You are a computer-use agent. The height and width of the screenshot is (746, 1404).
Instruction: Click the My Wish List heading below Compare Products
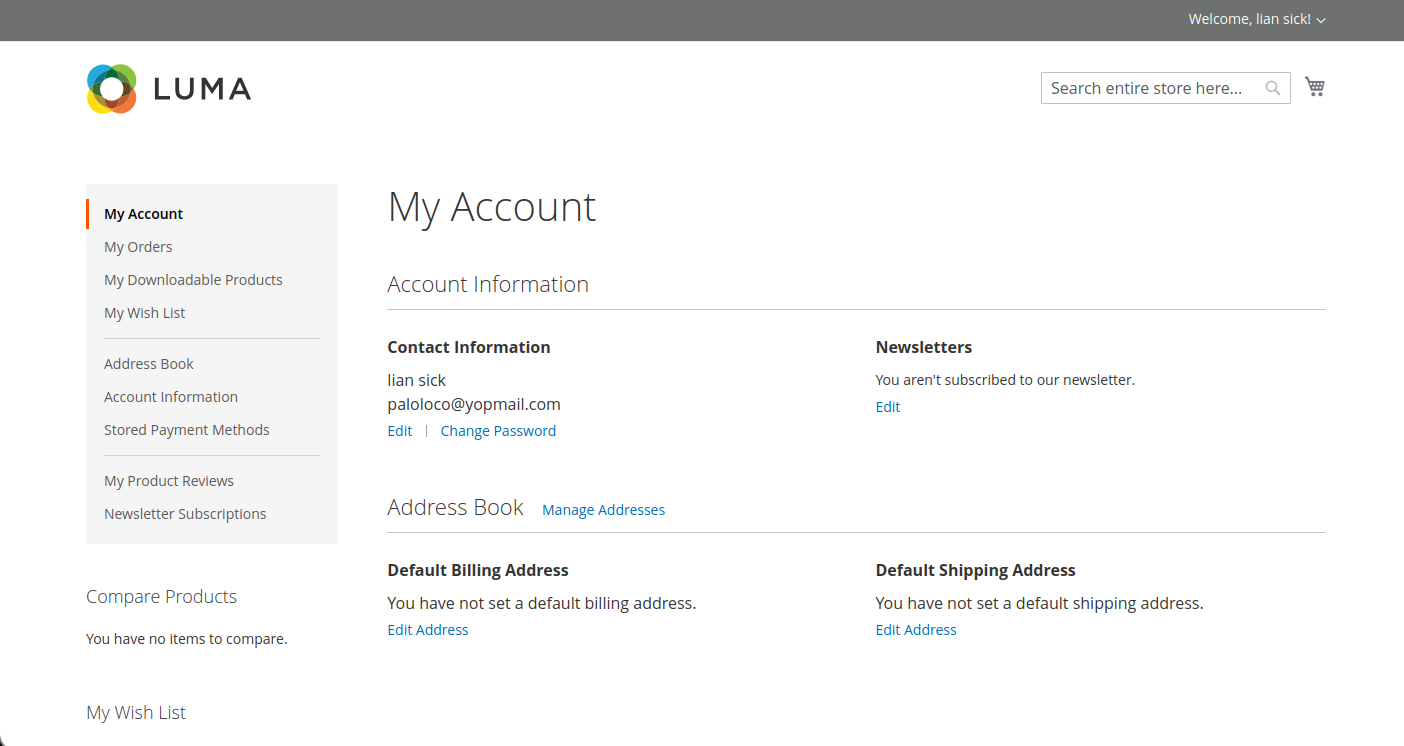click(136, 713)
